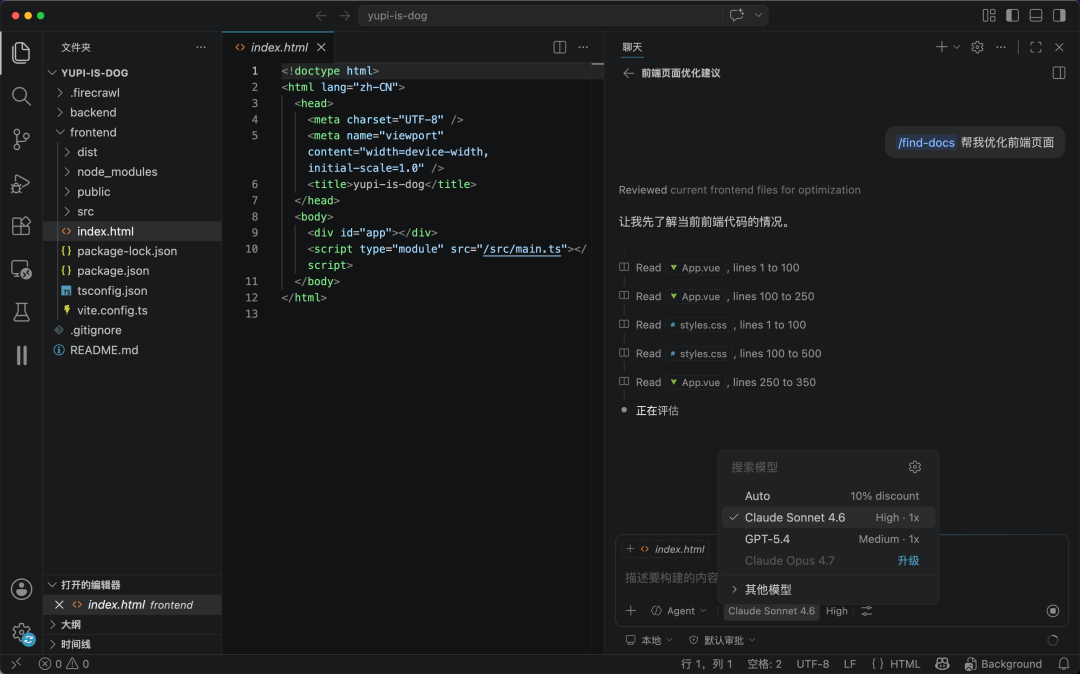The height and width of the screenshot is (674, 1080).
Task: Open vite.config.ts in file tree
Action: [132, 310]
